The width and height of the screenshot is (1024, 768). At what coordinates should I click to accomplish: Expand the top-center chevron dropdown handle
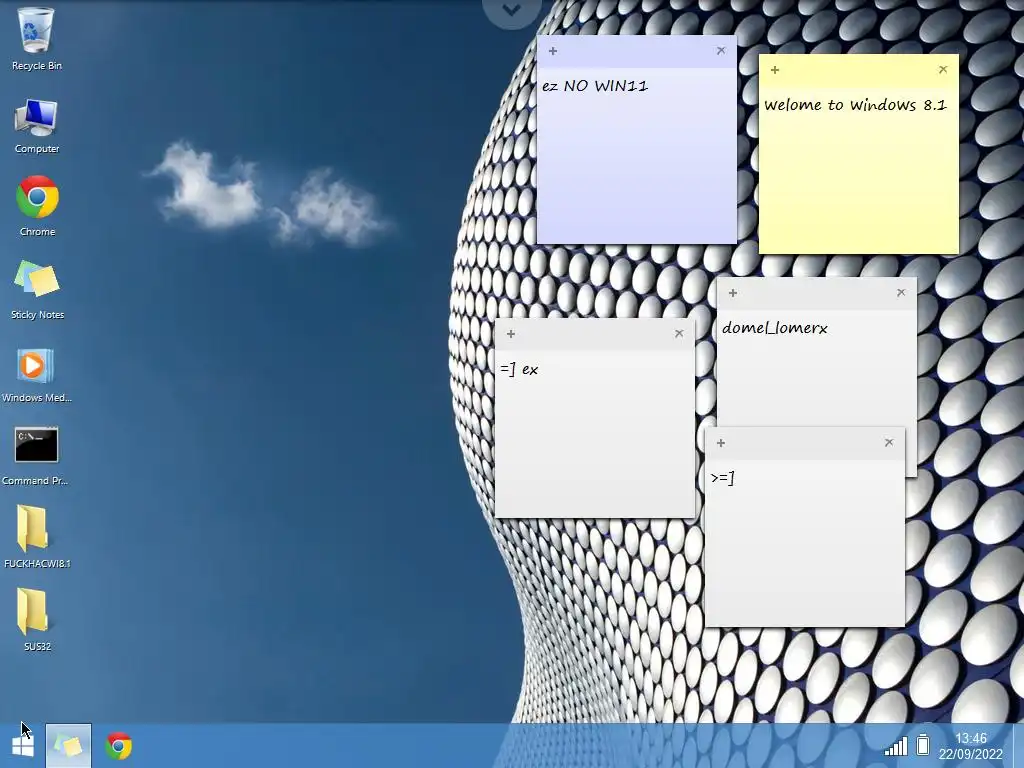coord(512,10)
